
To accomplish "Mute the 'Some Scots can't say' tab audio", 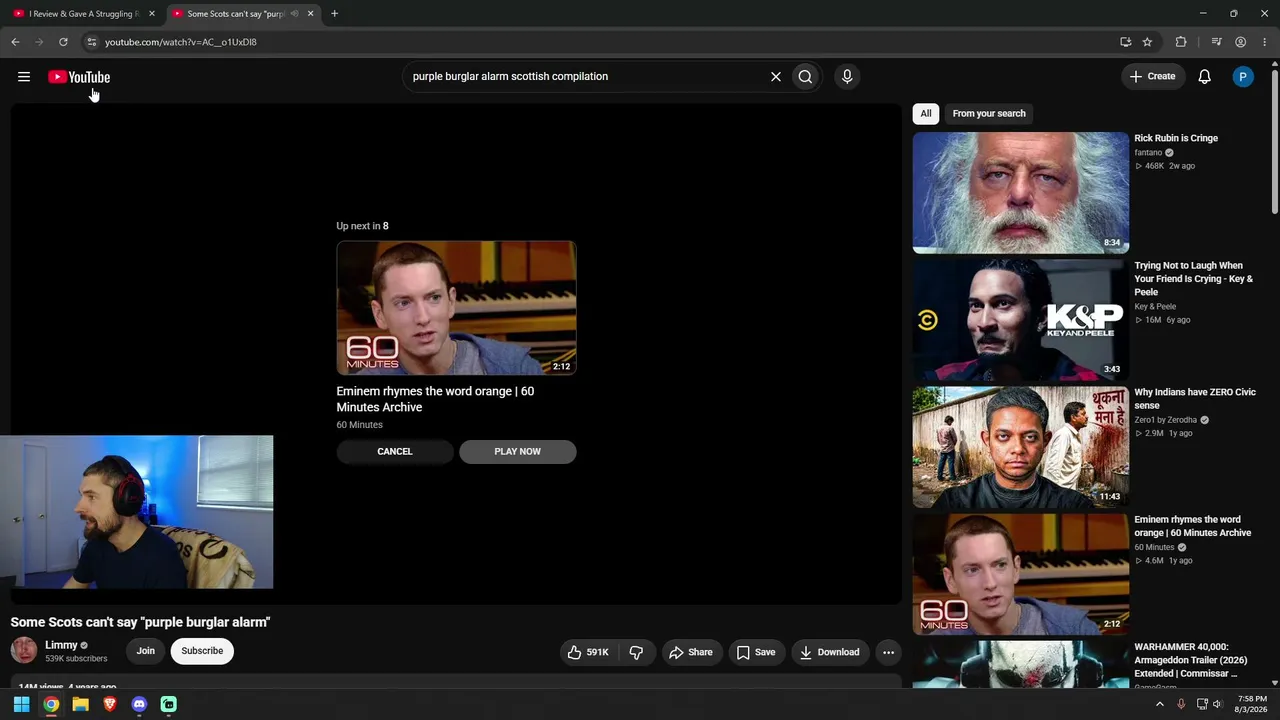I will click(294, 14).
